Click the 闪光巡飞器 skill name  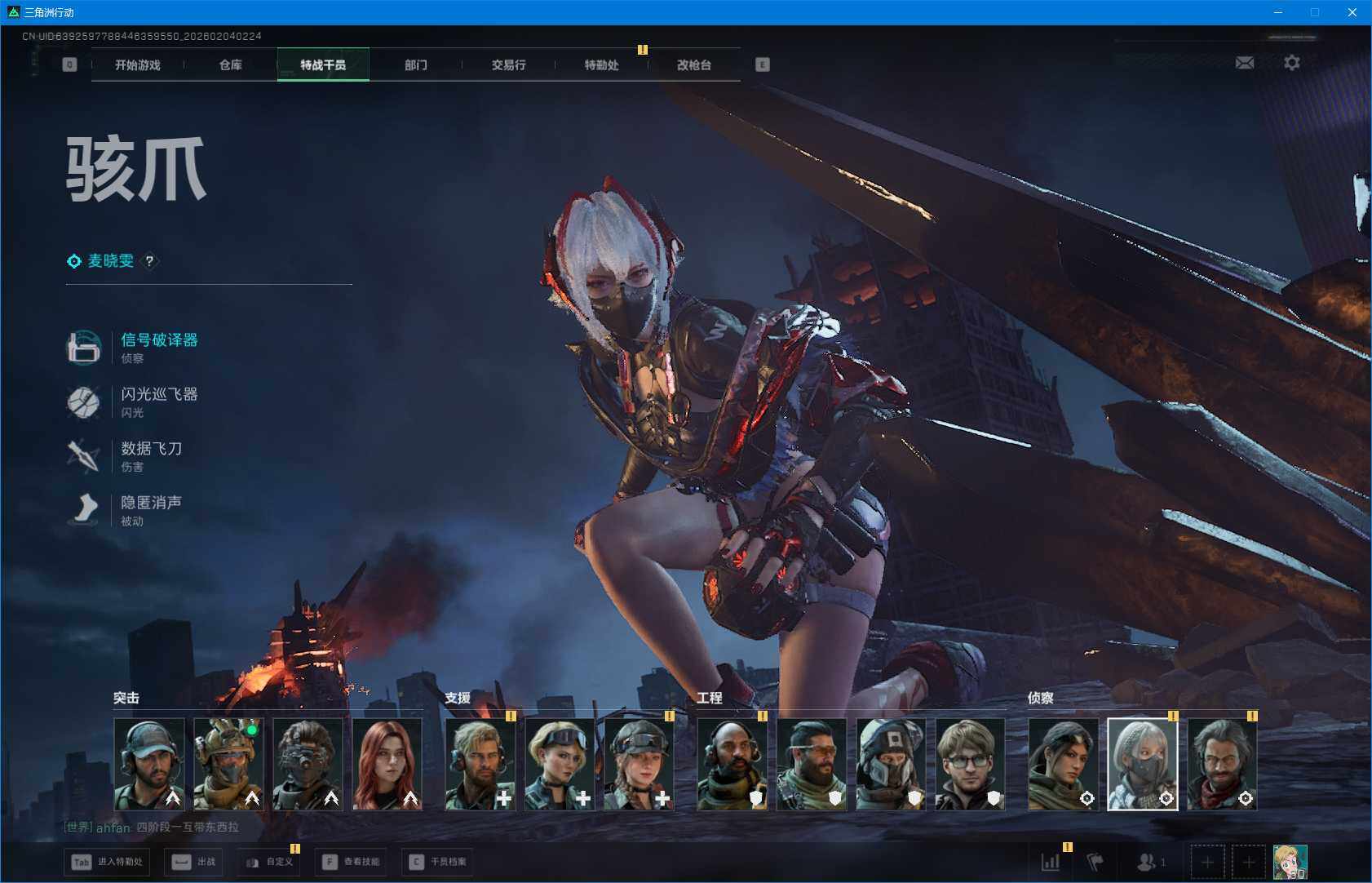coord(160,394)
